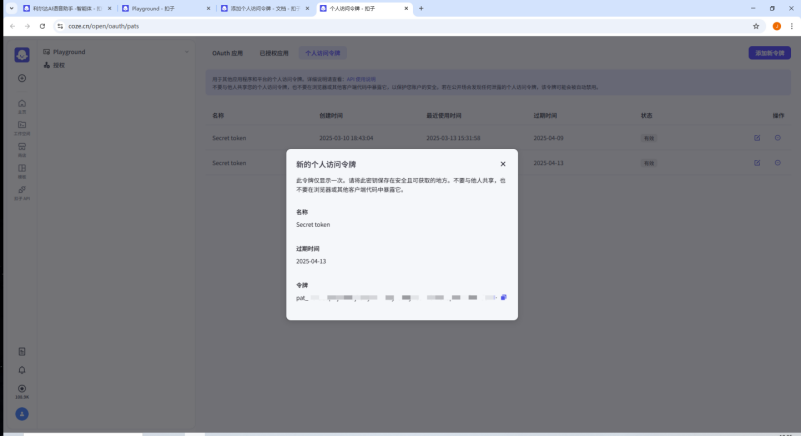802x436 pixels.
Task: Click the plus create icon in the sidebar
Action: click(x=22, y=78)
